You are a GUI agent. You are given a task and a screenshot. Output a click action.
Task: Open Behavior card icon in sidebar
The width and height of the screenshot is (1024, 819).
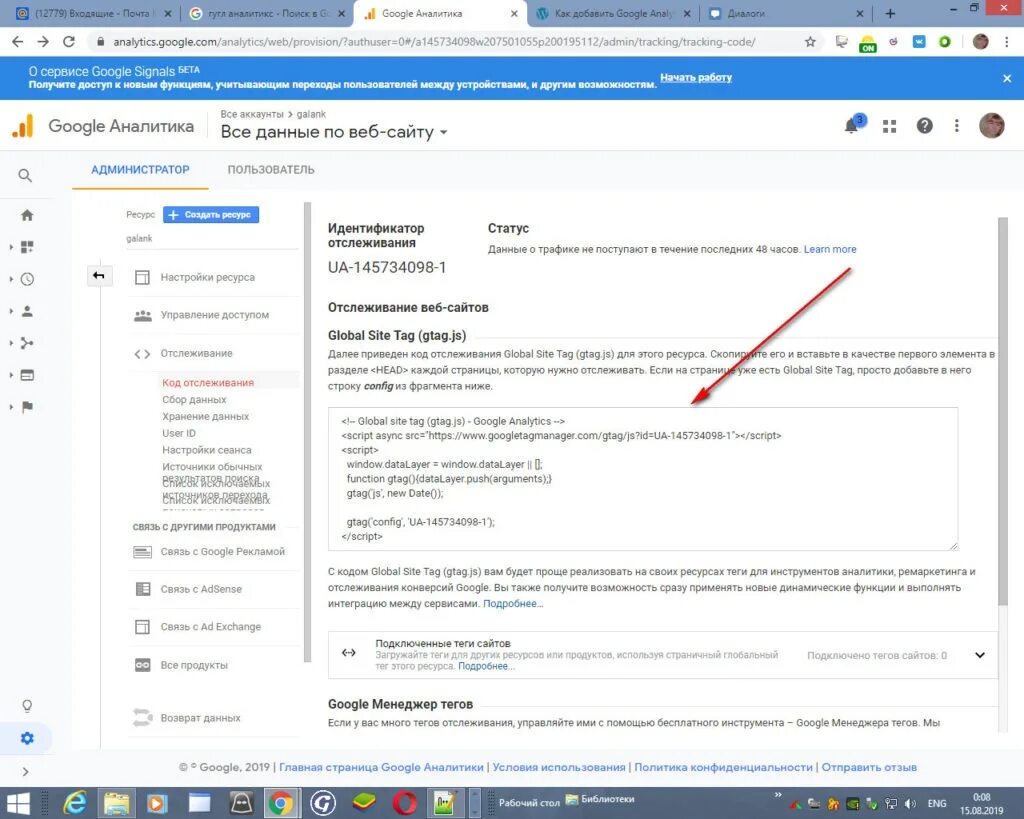click(x=27, y=375)
